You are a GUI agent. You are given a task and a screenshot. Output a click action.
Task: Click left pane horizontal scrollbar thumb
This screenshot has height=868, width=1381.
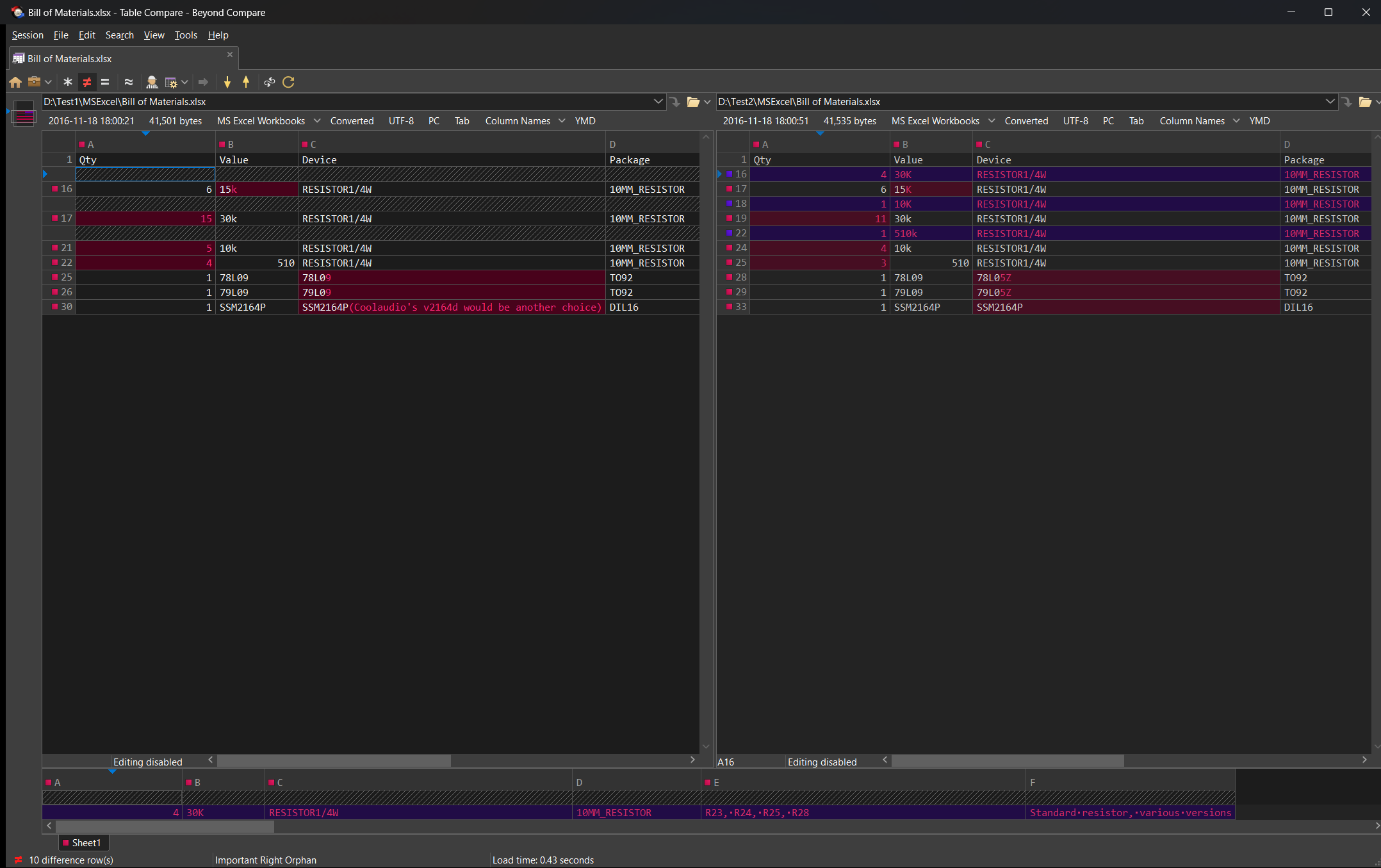[334, 760]
